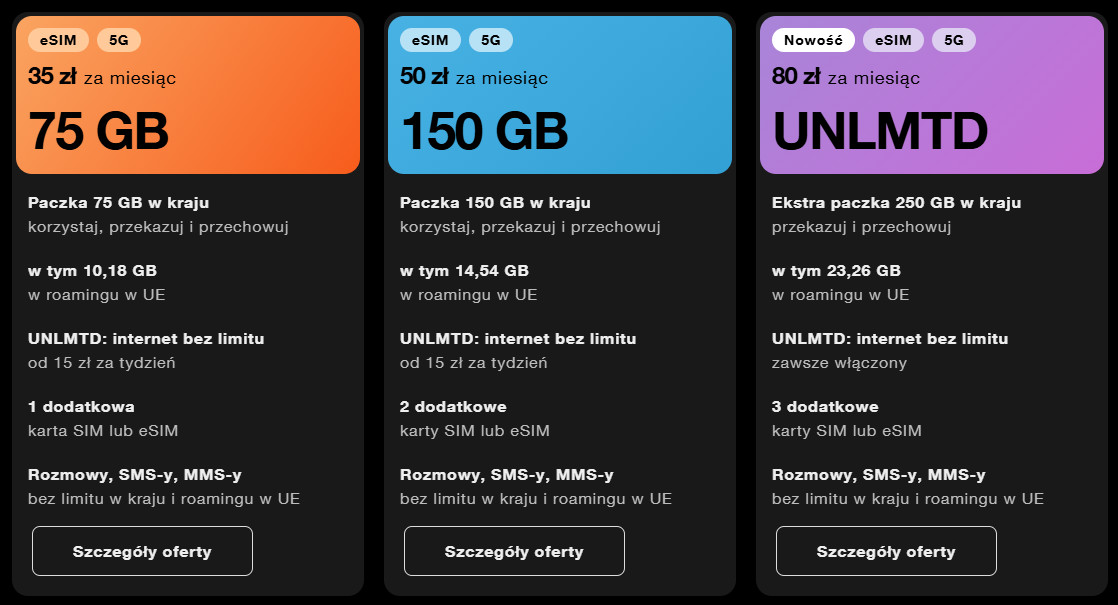Click the eSIM badge on the orange card
Screen dimensions: 1118x605
(x=58, y=40)
